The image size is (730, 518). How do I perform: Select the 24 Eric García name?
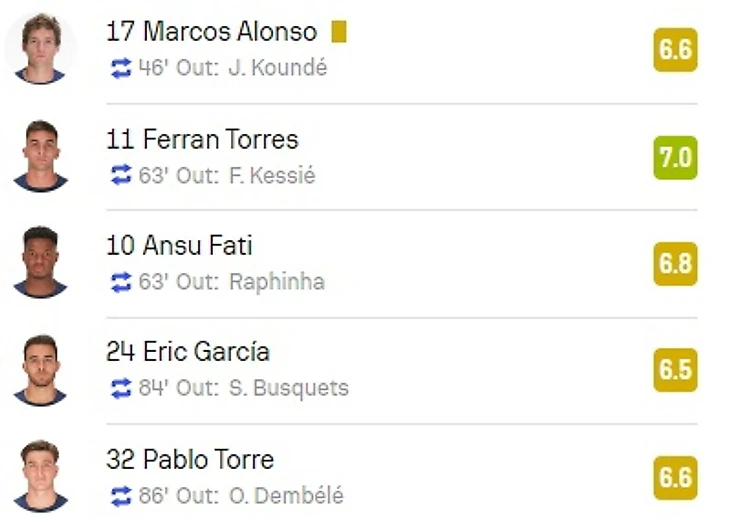tap(188, 351)
